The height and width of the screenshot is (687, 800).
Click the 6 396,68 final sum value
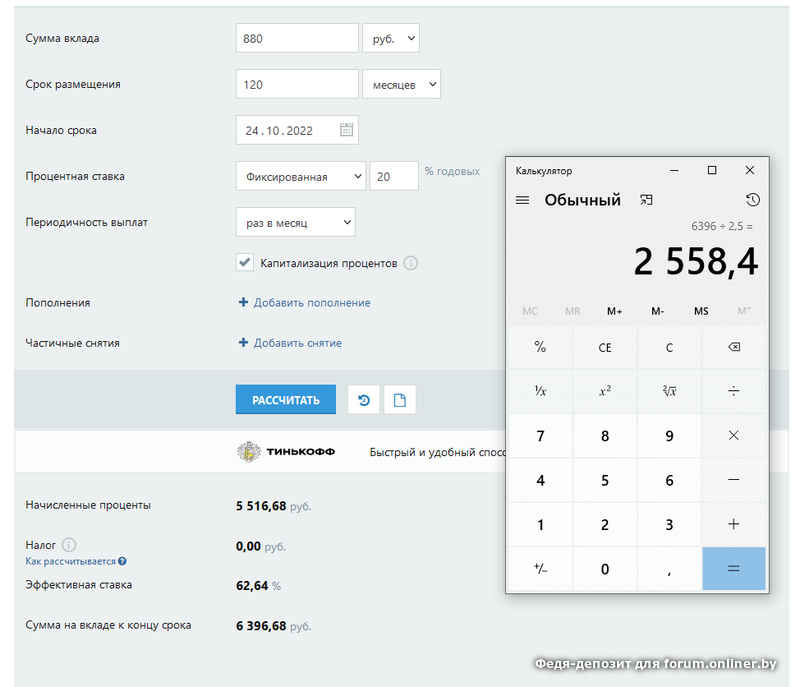[x=261, y=626]
